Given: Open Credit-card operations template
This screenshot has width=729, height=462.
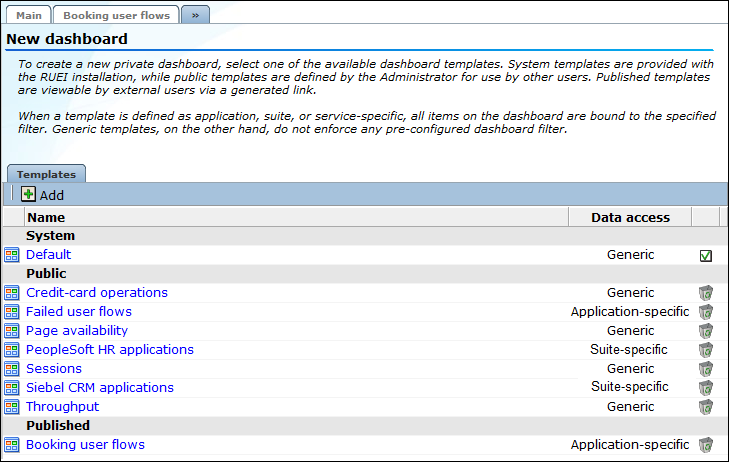Looking at the screenshot, I should (x=97, y=293).
